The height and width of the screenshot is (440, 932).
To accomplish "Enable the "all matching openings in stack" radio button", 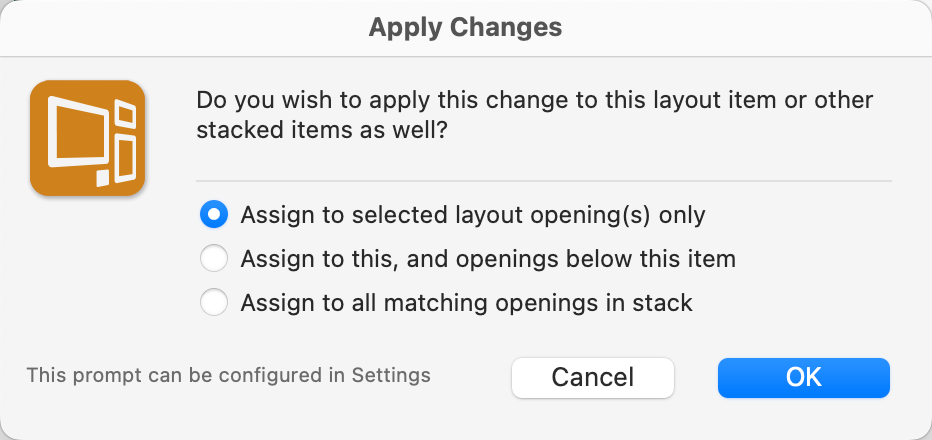I will [x=213, y=302].
